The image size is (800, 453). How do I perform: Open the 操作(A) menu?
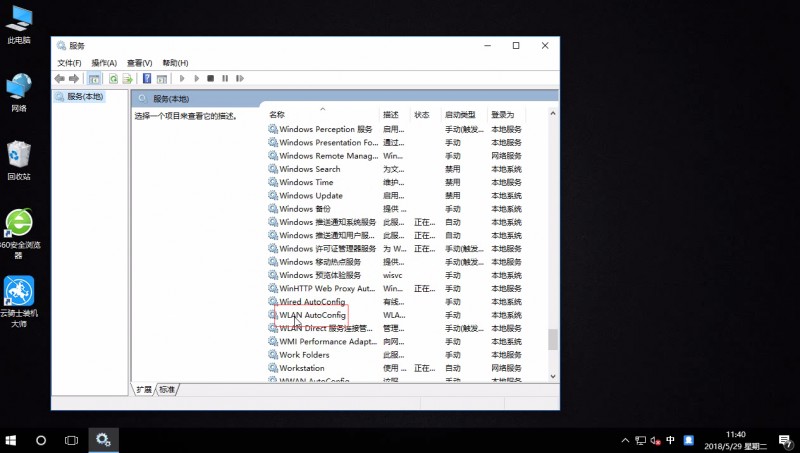click(x=104, y=63)
